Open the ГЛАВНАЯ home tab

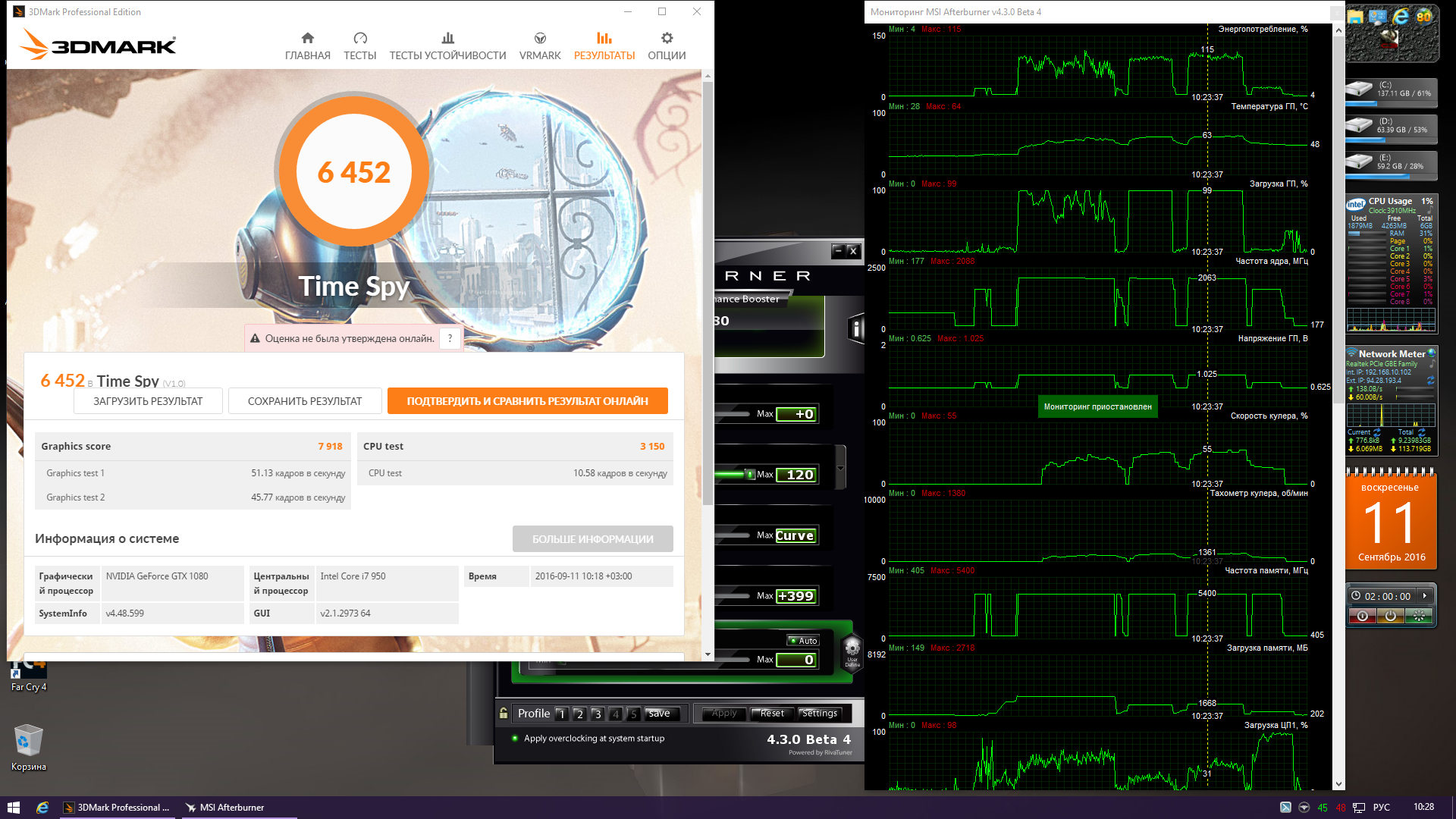pyautogui.click(x=307, y=46)
